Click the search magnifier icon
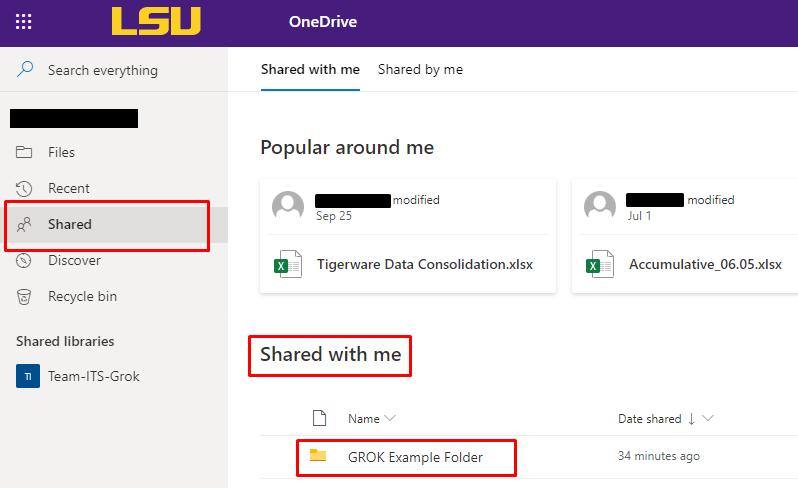The width and height of the screenshot is (798, 488). (25, 69)
